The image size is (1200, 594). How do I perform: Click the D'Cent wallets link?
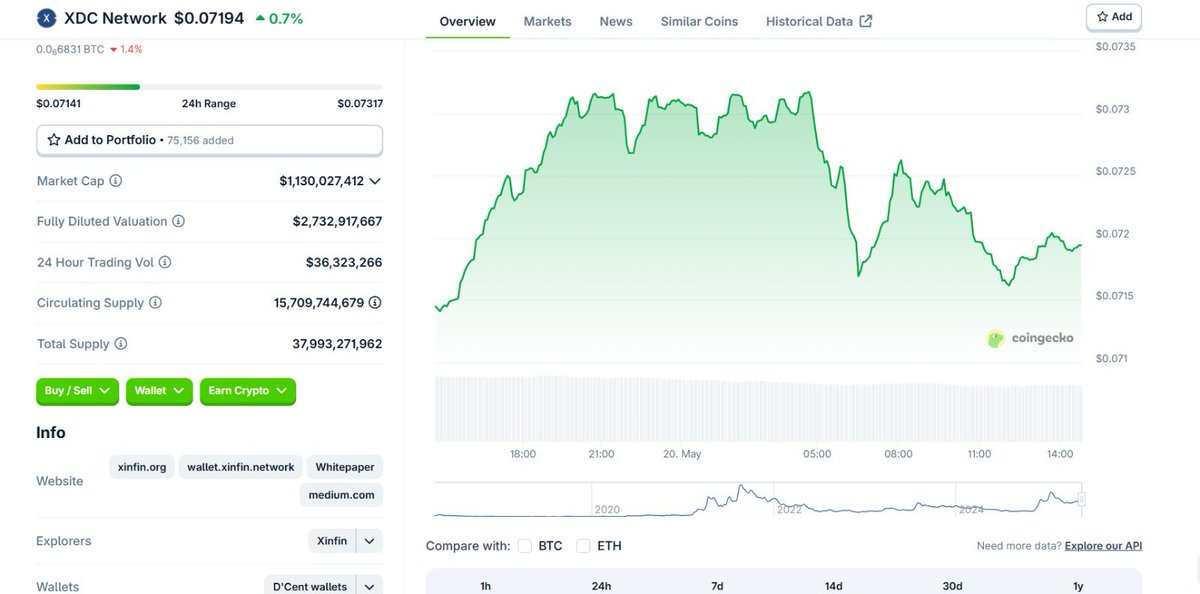tap(310, 586)
